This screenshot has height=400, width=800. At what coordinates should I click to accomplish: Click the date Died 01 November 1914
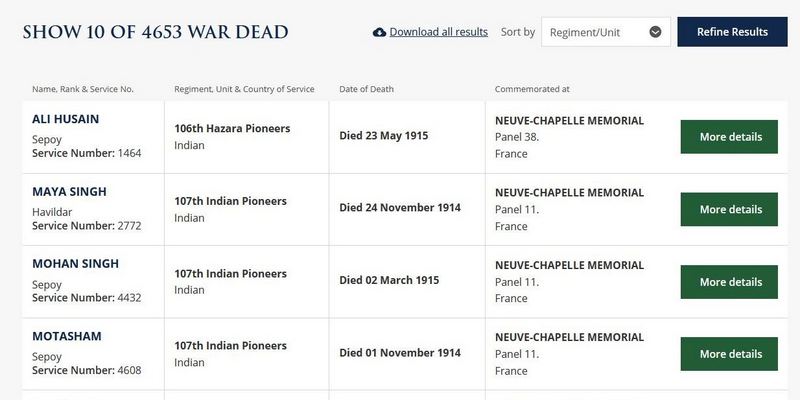(x=400, y=353)
